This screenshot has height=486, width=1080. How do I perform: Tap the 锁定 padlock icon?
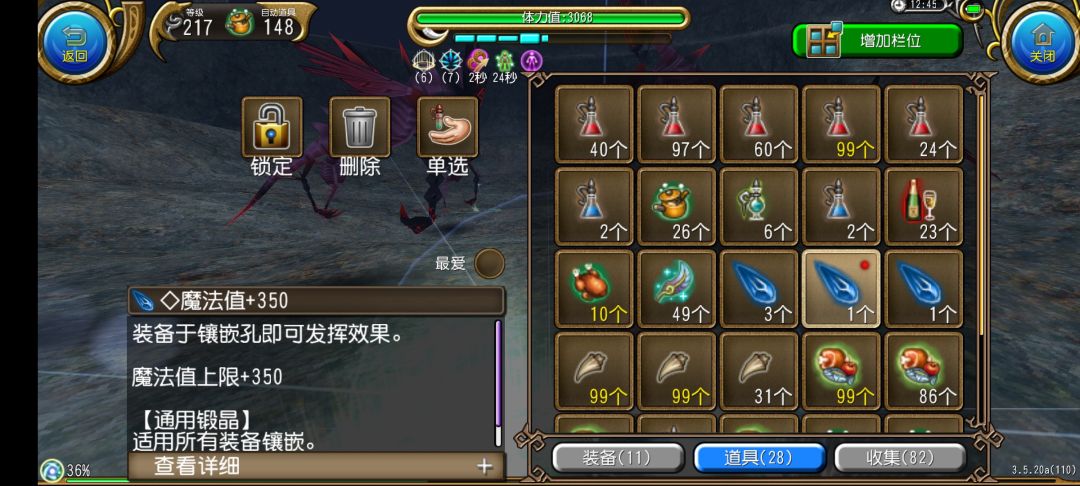(271, 127)
